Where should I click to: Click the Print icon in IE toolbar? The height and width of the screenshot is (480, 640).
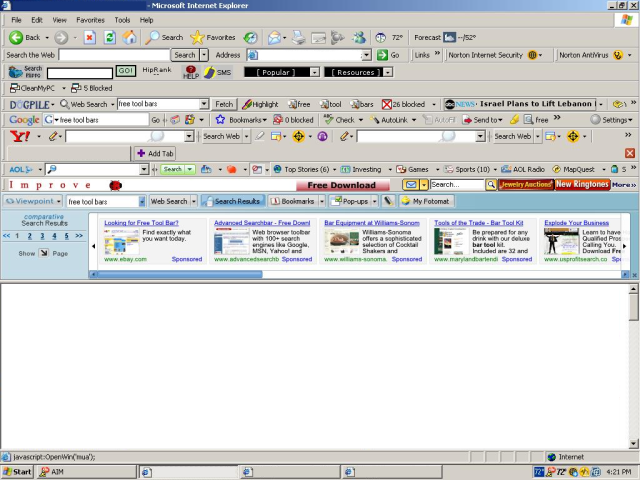click(298, 38)
